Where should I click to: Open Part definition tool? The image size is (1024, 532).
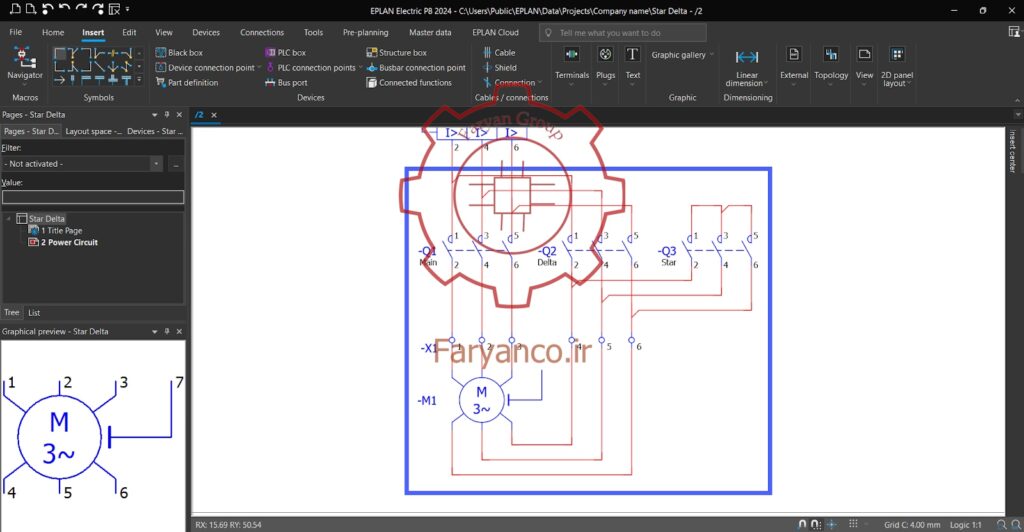[x=187, y=82]
